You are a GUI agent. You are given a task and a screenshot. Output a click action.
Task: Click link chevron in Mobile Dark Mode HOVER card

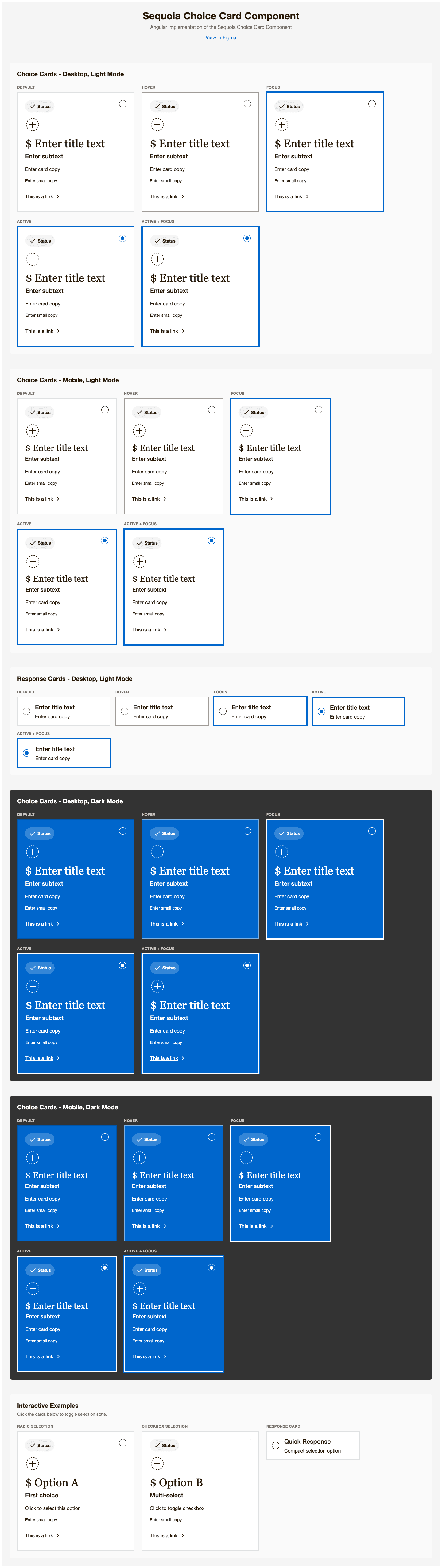pyautogui.click(x=165, y=1227)
